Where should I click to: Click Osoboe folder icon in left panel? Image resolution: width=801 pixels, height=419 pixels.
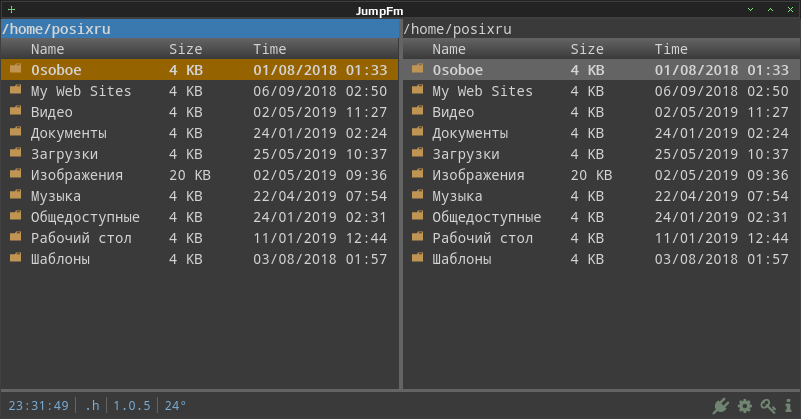(16, 68)
